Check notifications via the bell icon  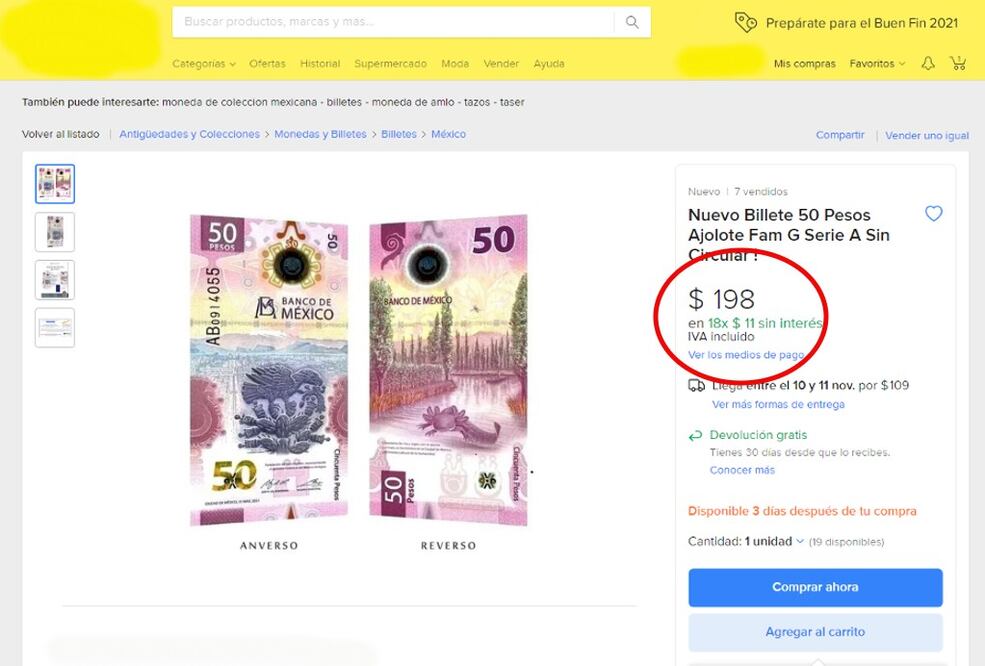pyautogui.click(x=927, y=62)
